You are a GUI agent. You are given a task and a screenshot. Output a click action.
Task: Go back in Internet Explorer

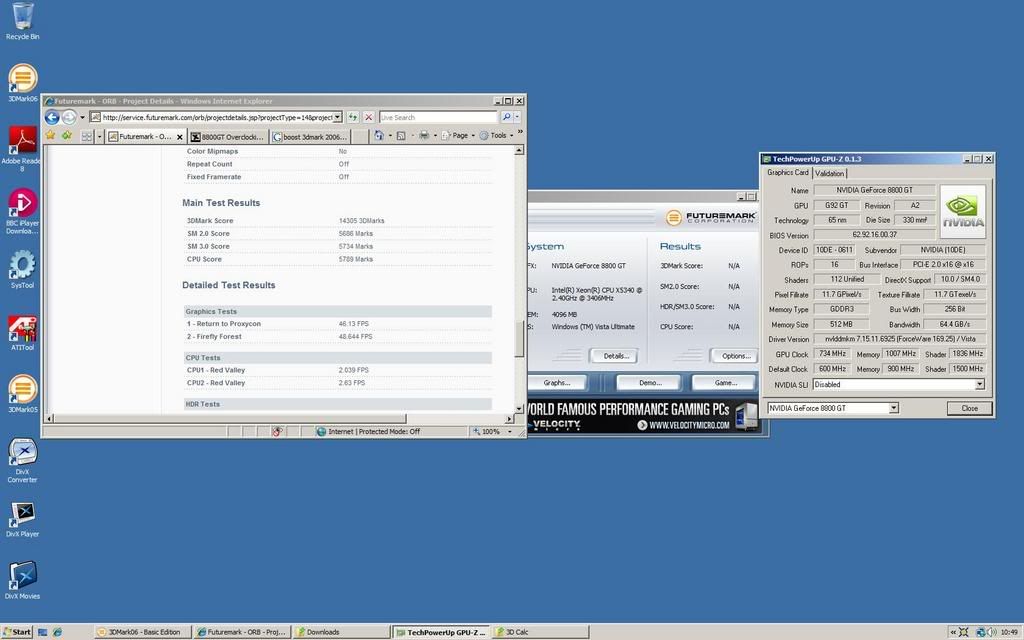52,118
